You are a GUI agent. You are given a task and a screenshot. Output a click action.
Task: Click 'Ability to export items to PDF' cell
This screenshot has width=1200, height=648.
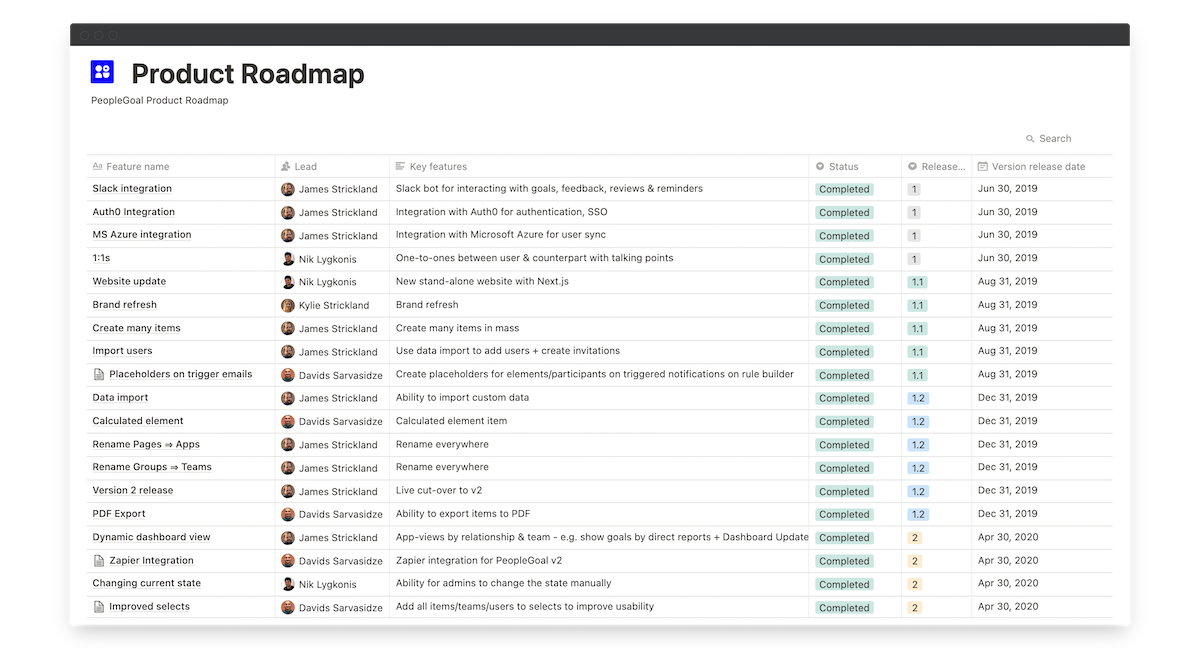click(x=463, y=514)
